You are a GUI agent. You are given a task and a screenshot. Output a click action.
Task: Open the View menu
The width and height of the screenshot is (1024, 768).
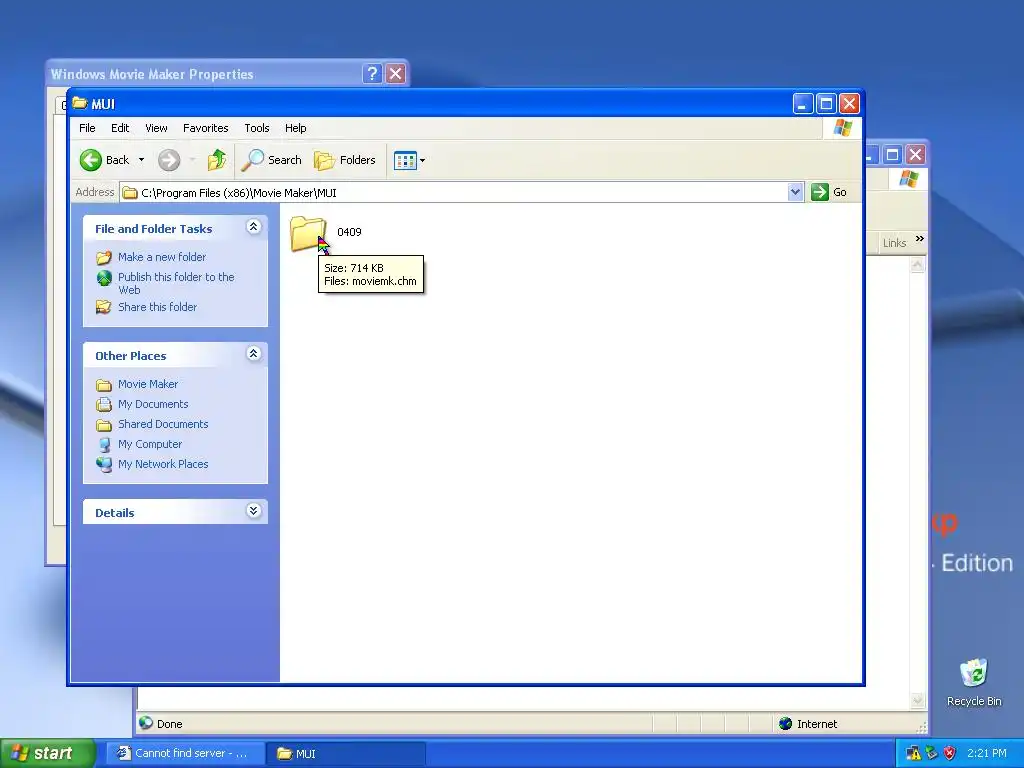coord(156,128)
